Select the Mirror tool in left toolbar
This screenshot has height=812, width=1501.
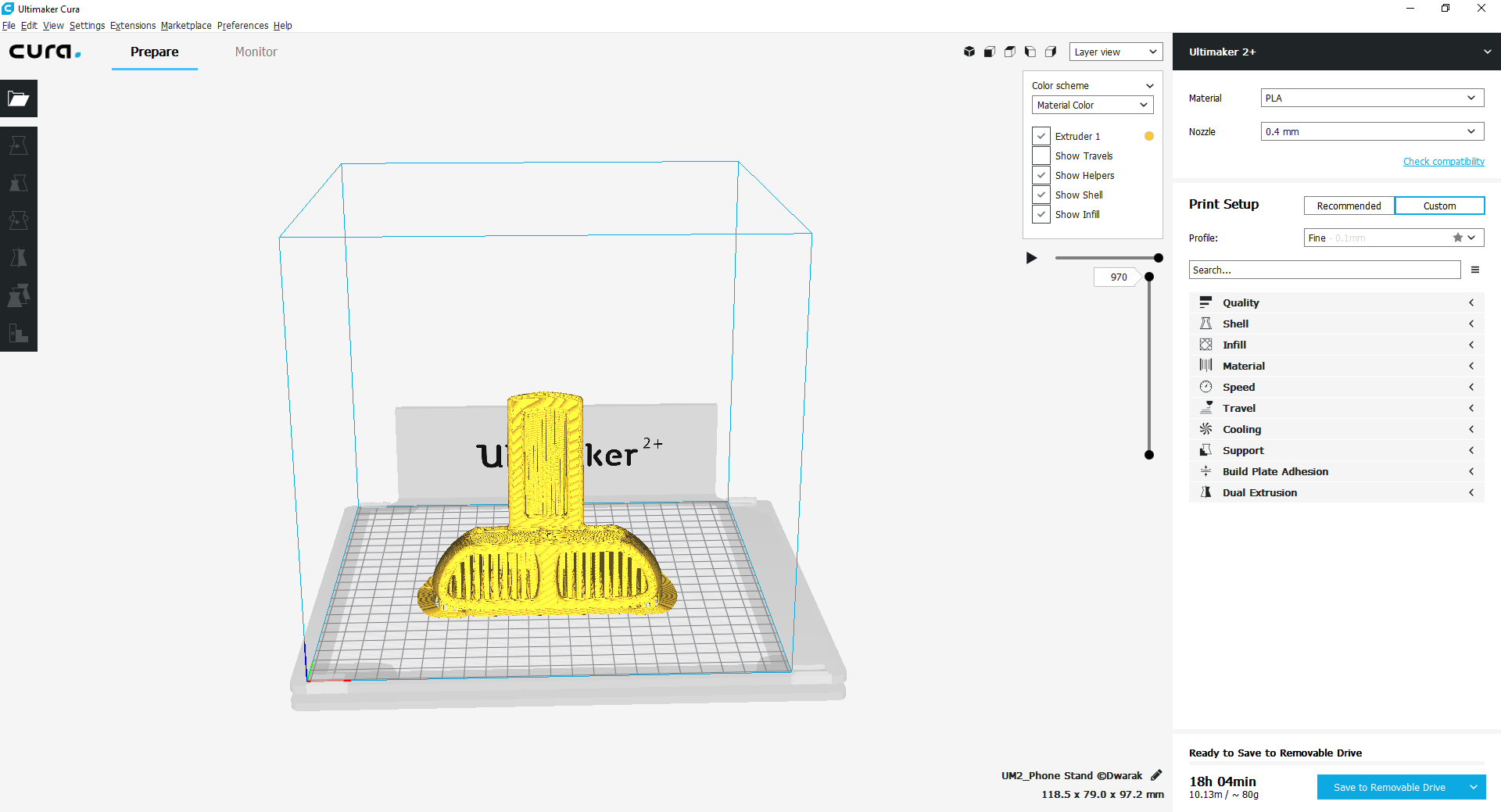(19, 258)
